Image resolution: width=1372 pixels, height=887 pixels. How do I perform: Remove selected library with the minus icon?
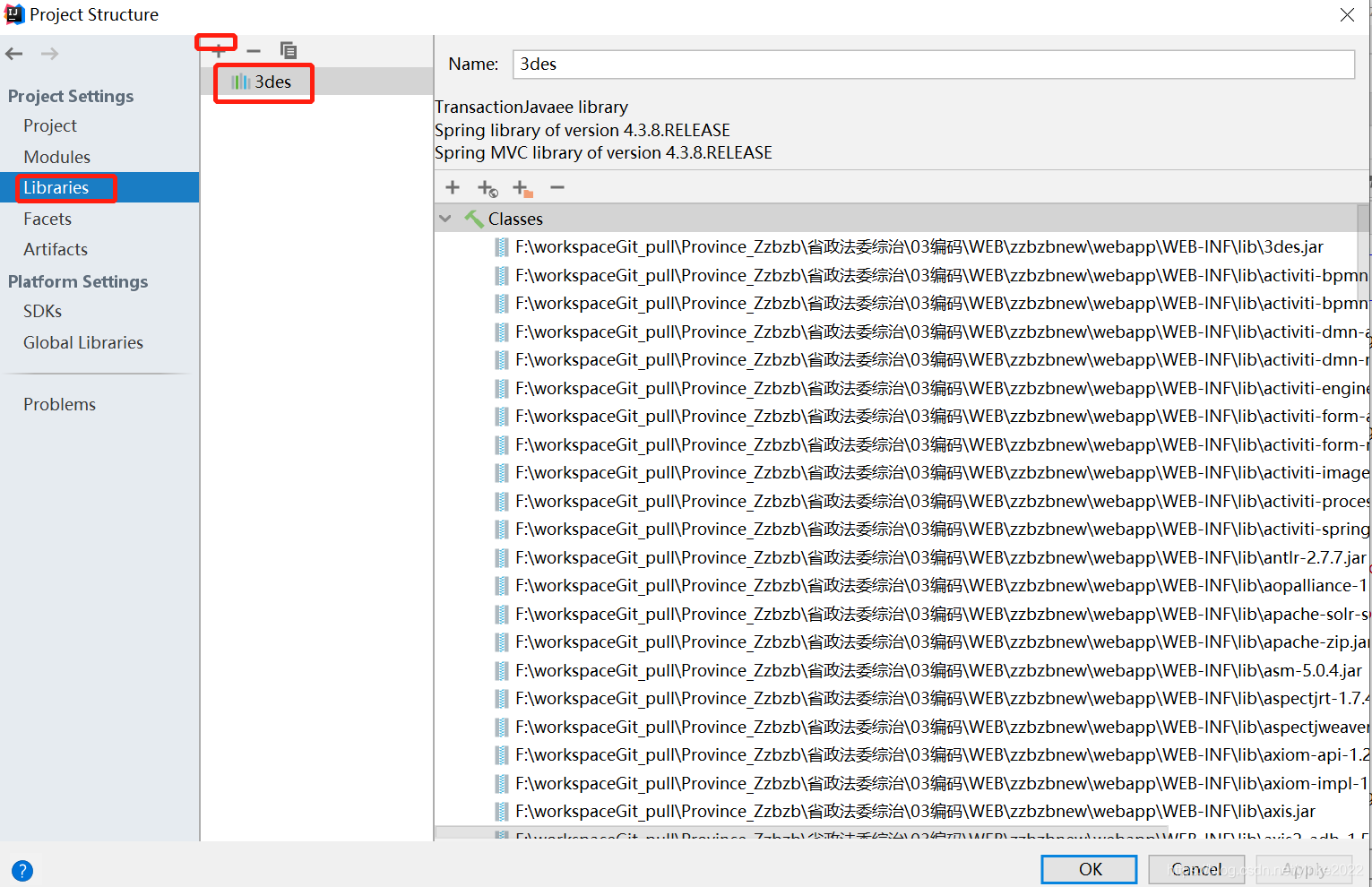click(254, 51)
